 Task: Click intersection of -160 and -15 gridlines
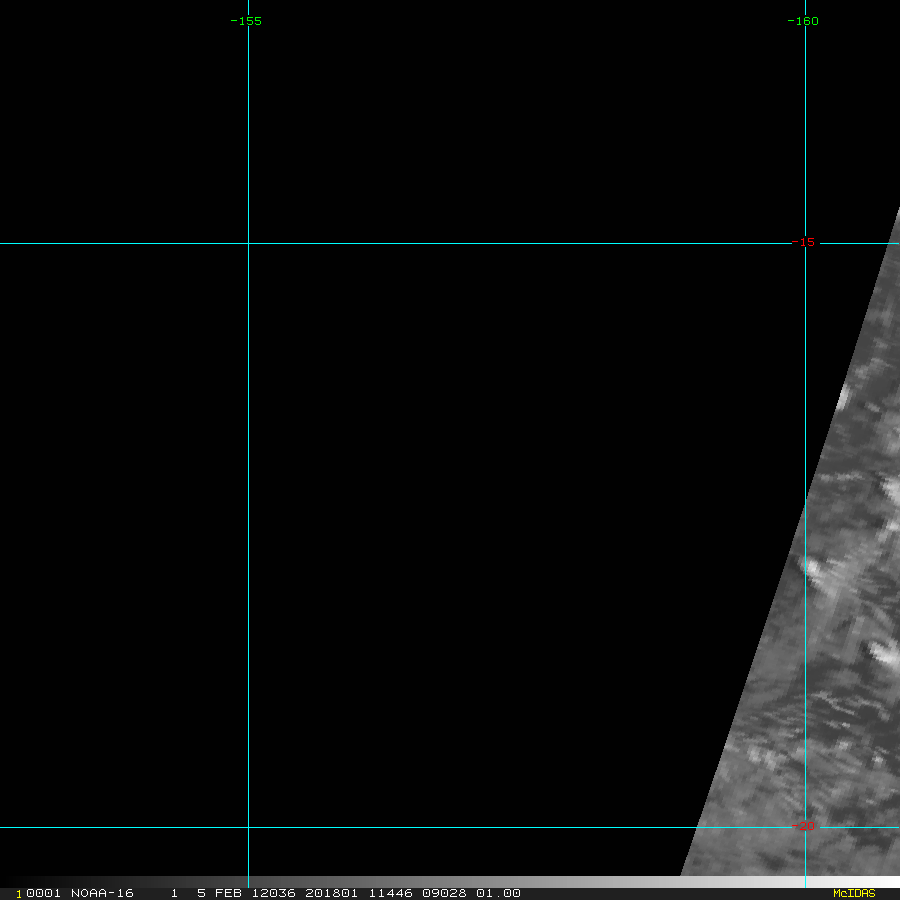(806, 243)
